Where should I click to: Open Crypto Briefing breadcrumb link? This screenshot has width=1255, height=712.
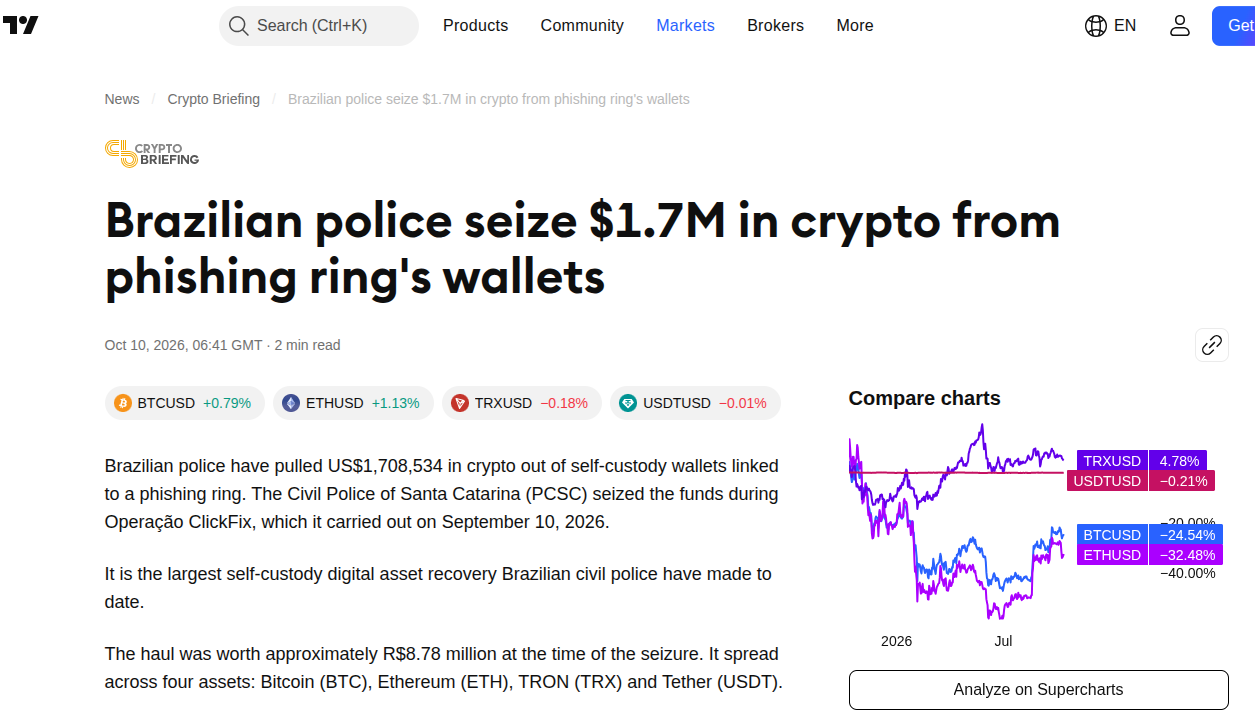point(214,99)
